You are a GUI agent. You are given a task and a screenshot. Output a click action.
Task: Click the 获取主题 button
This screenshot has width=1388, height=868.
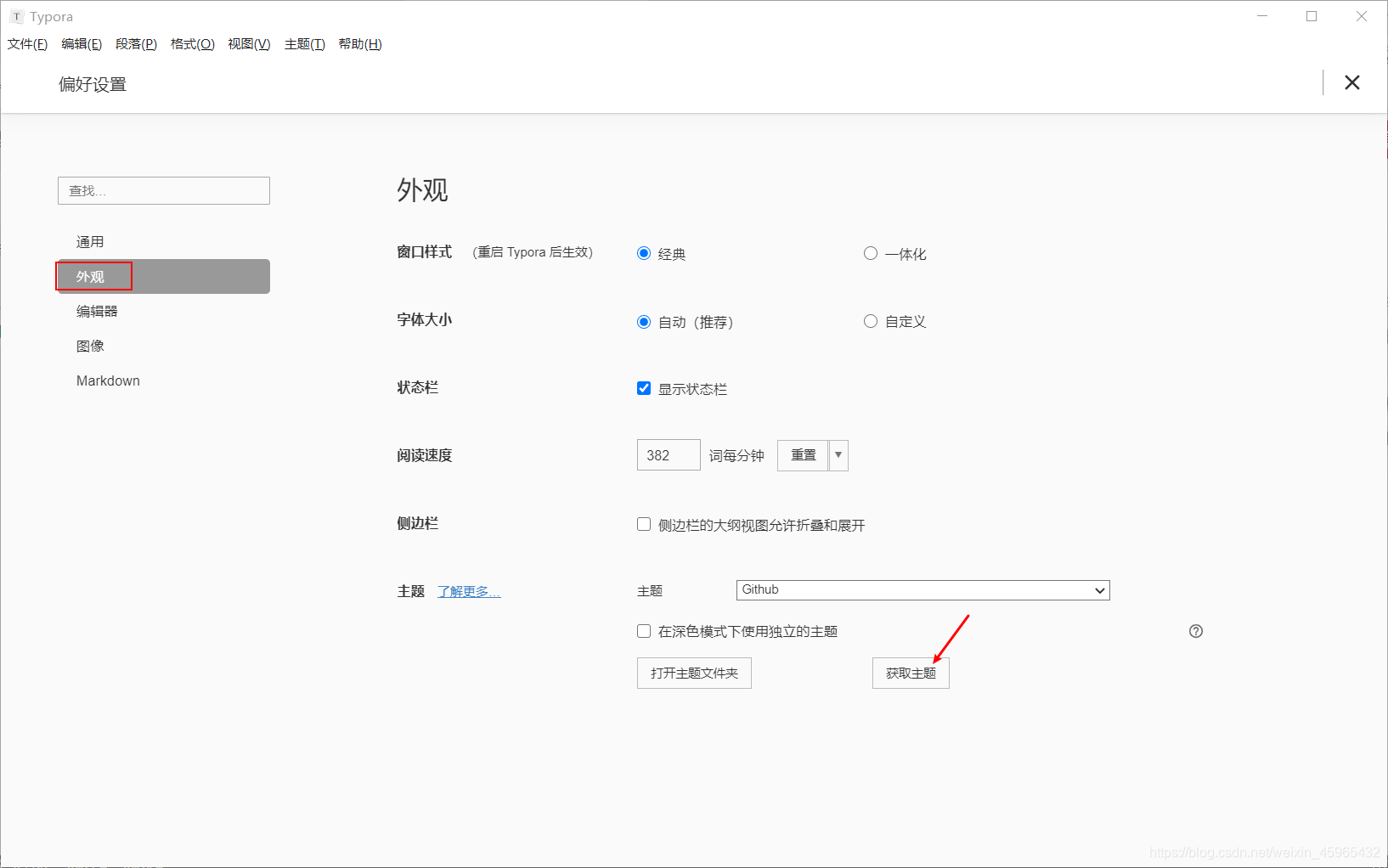(x=911, y=674)
